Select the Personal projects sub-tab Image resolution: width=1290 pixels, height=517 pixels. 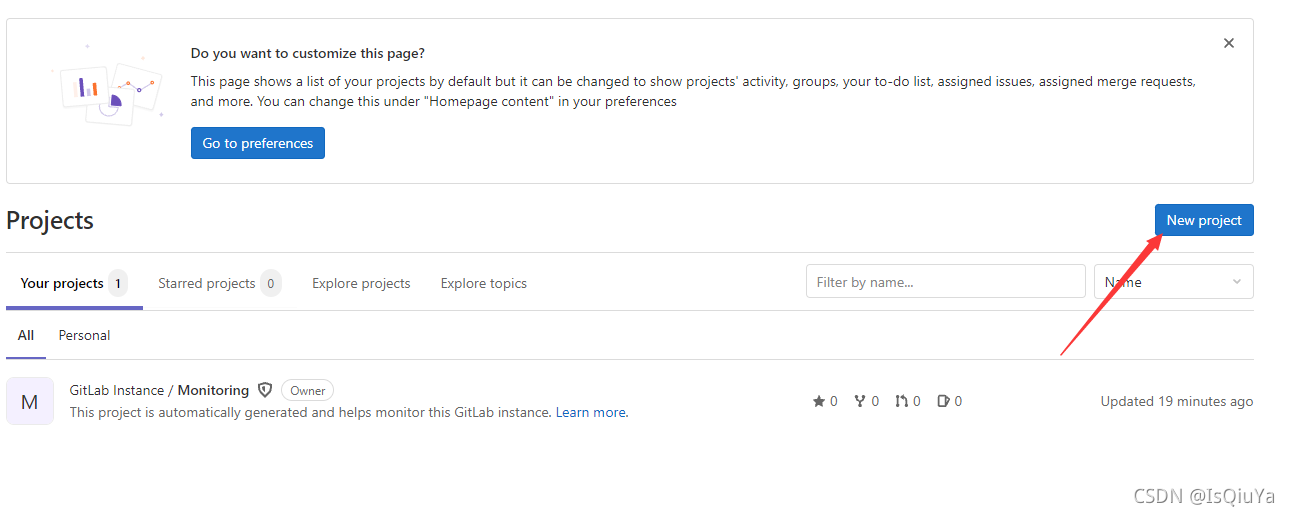[84, 335]
